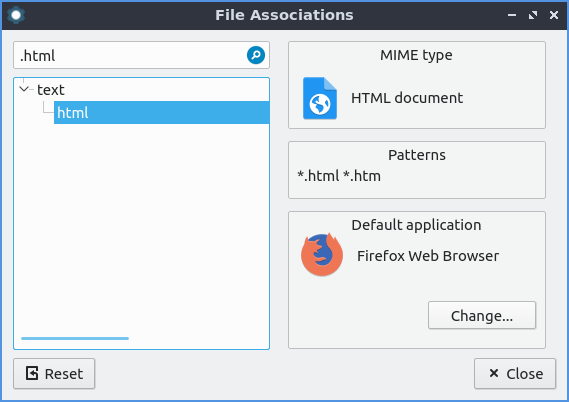Click the Firefox Web Browser icon
This screenshot has width=569, height=402.
[322, 255]
